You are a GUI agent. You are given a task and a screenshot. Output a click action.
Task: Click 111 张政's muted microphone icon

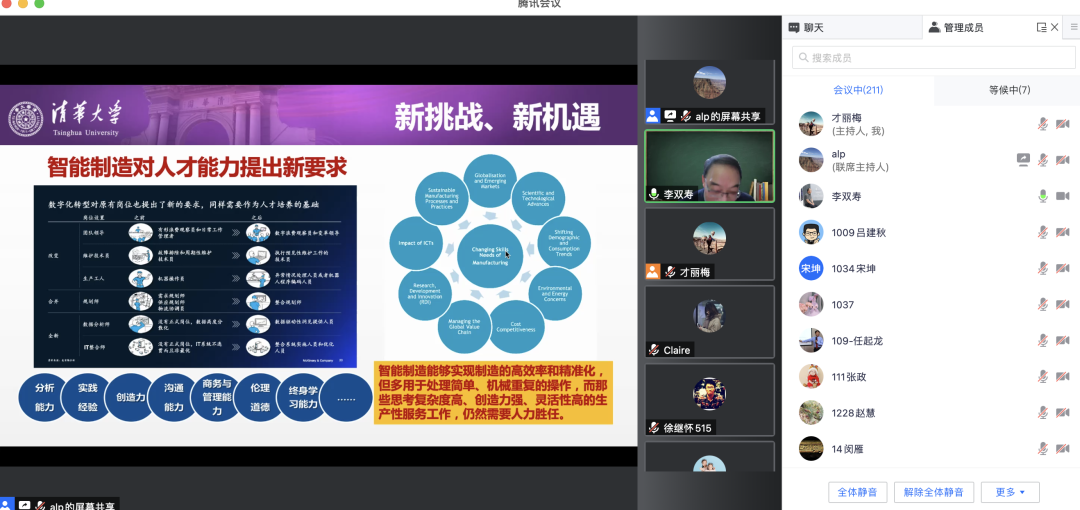click(1043, 376)
